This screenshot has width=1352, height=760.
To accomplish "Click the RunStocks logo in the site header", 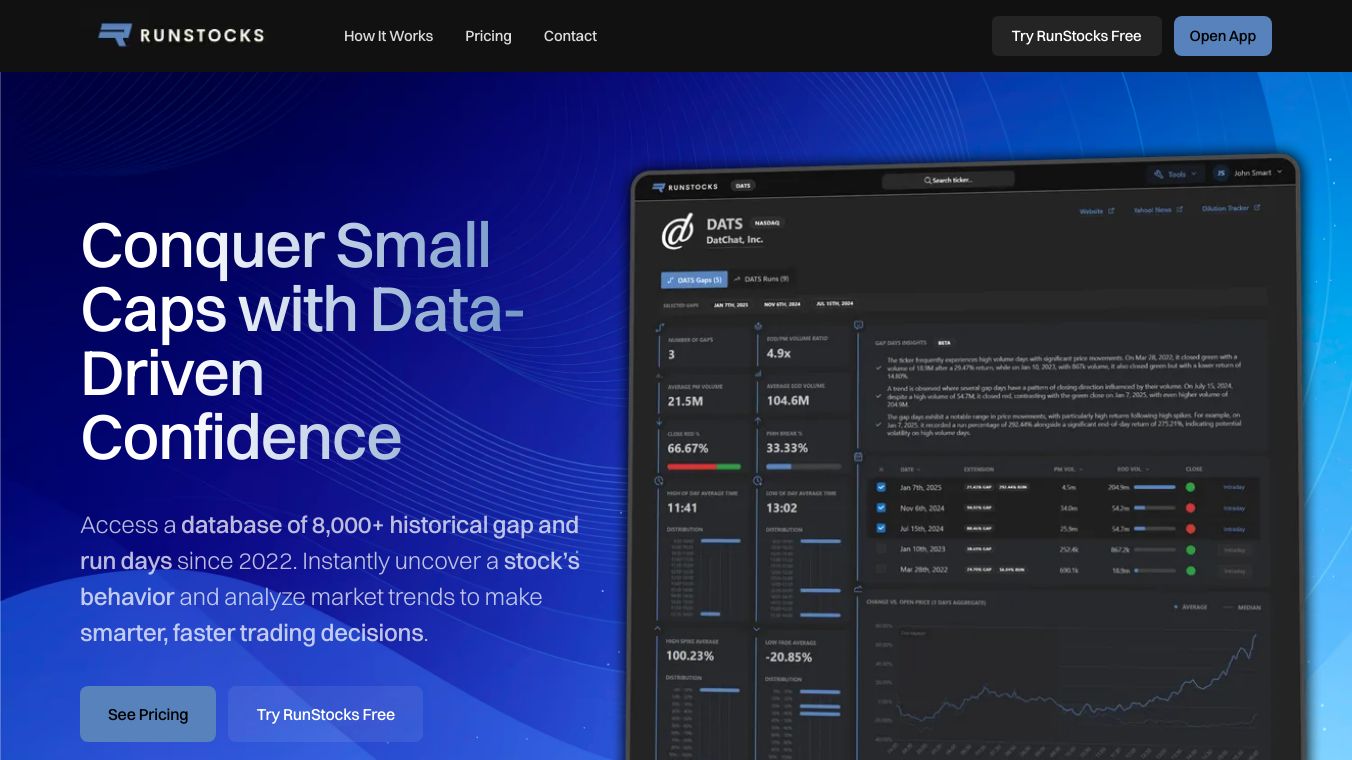I will pos(181,36).
